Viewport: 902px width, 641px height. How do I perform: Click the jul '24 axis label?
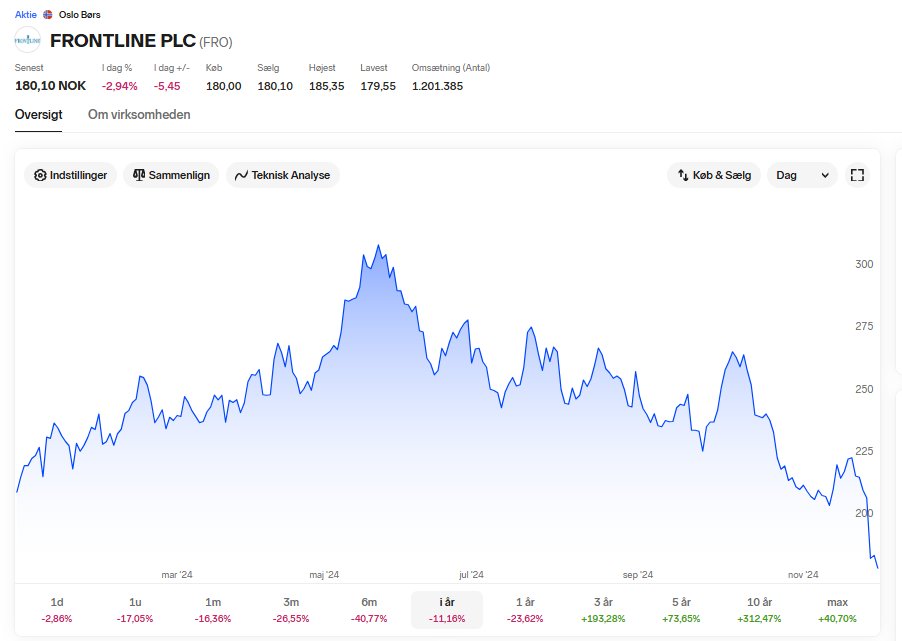471,575
